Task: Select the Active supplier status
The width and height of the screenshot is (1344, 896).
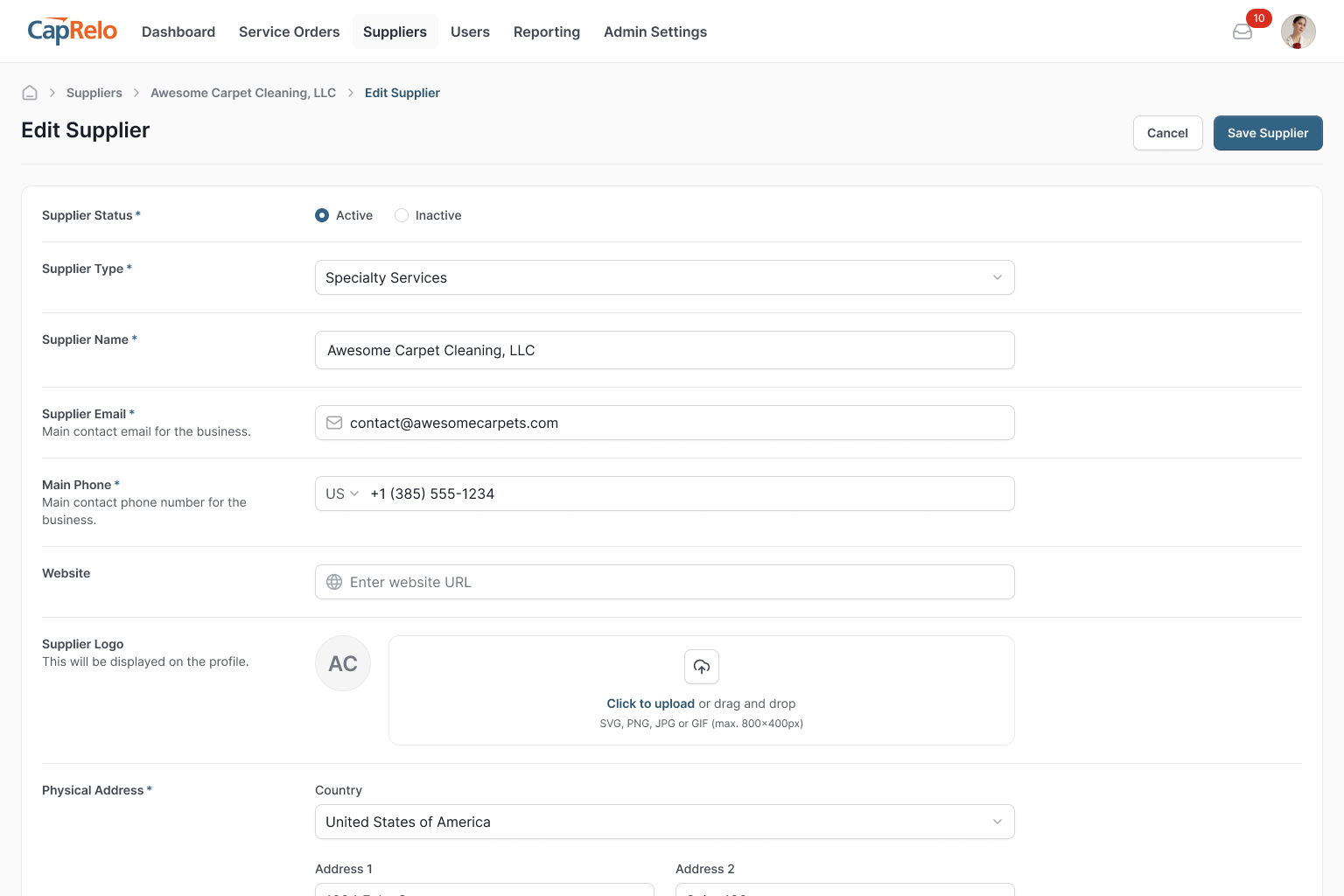Action: click(x=322, y=215)
